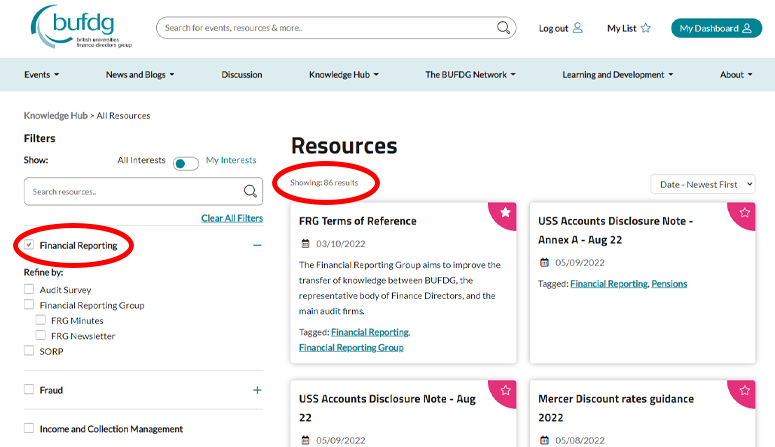This screenshot has width=775, height=447.
Task: Click the magnifier icon in top search bar
Action: tap(505, 28)
